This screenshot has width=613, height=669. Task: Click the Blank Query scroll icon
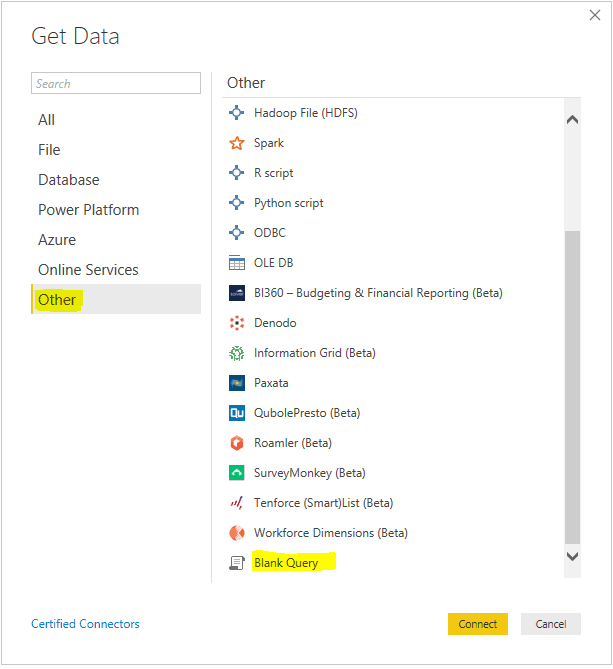tap(236, 563)
